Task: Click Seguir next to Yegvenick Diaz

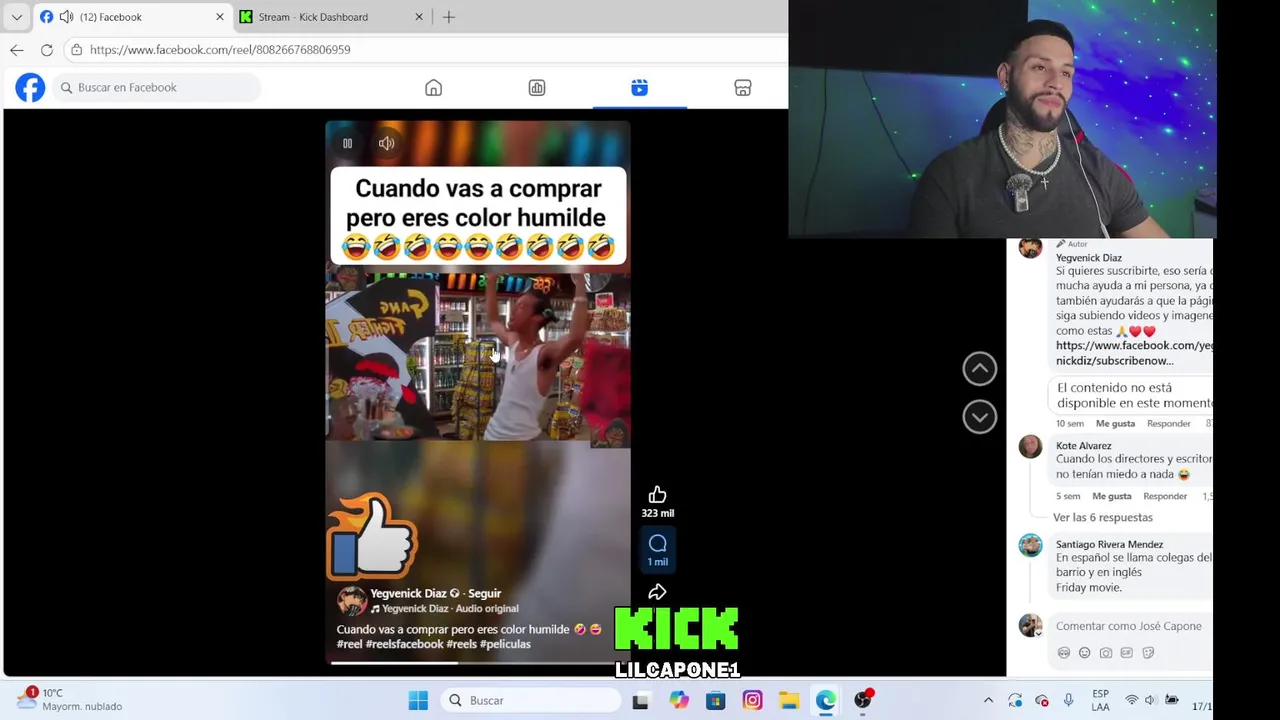Action: click(485, 593)
